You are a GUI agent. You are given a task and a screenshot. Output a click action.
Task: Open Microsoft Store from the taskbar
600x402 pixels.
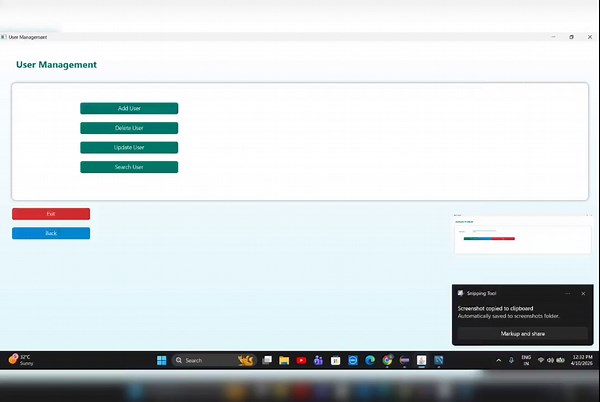[x=336, y=360]
